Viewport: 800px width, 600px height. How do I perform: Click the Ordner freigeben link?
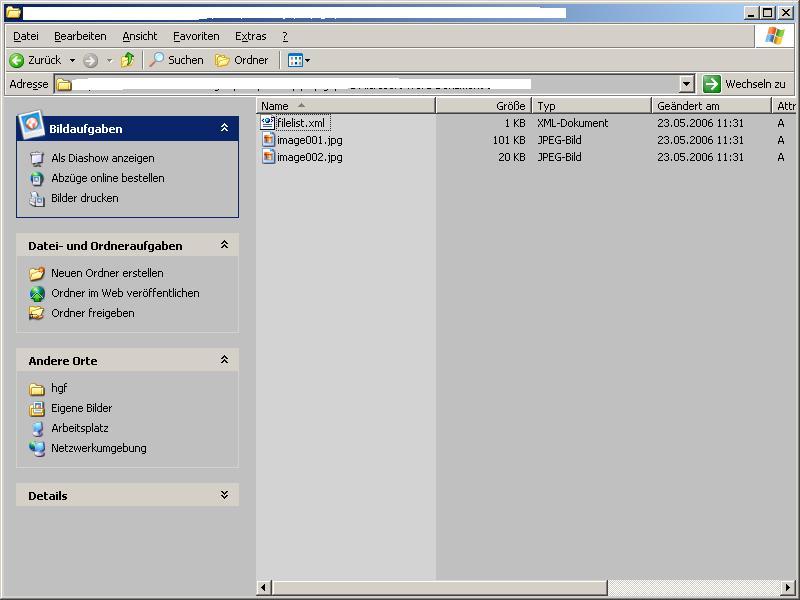[x=93, y=313]
